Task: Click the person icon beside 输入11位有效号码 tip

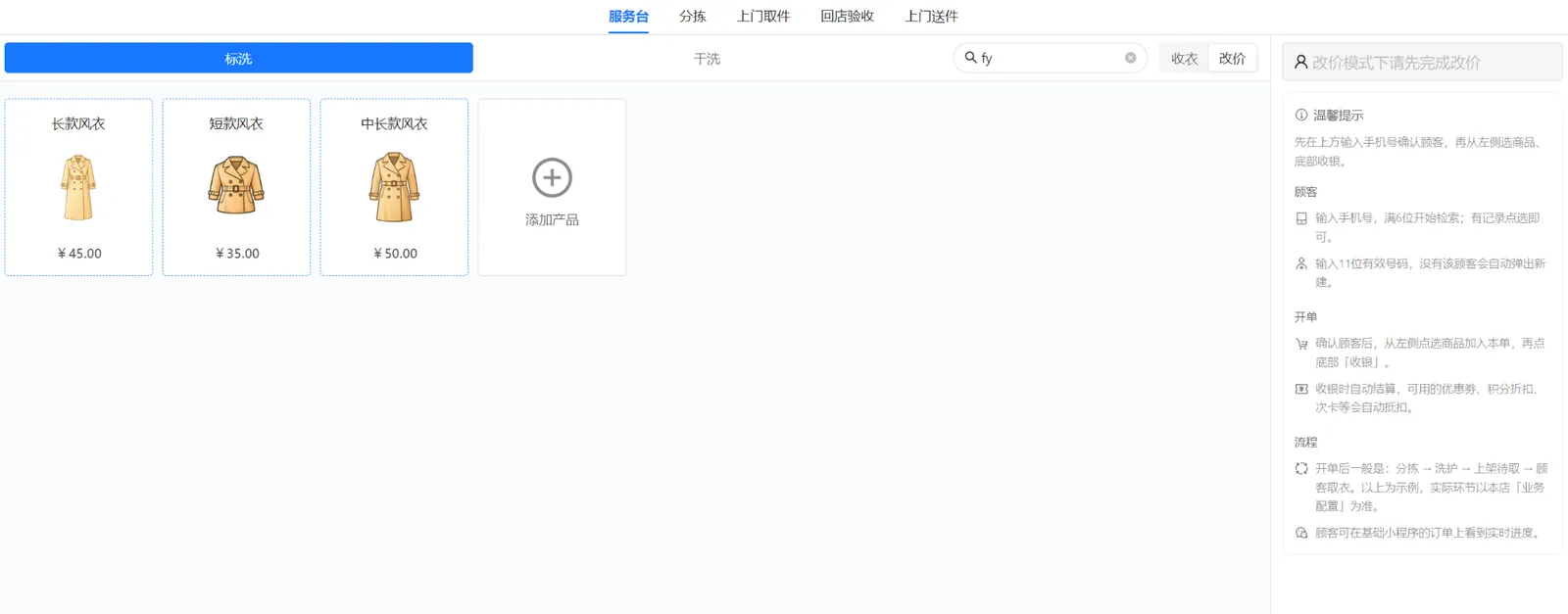Action: click(x=1301, y=263)
